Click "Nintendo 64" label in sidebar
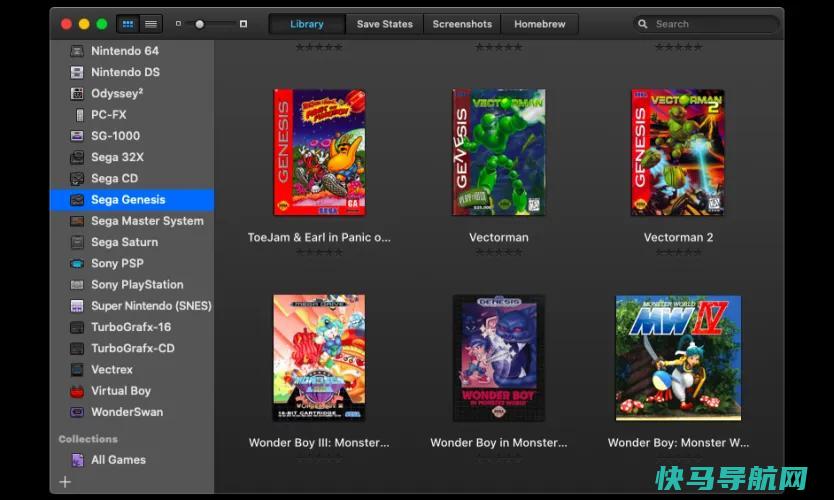This screenshot has width=834, height=500. [125, 51]
